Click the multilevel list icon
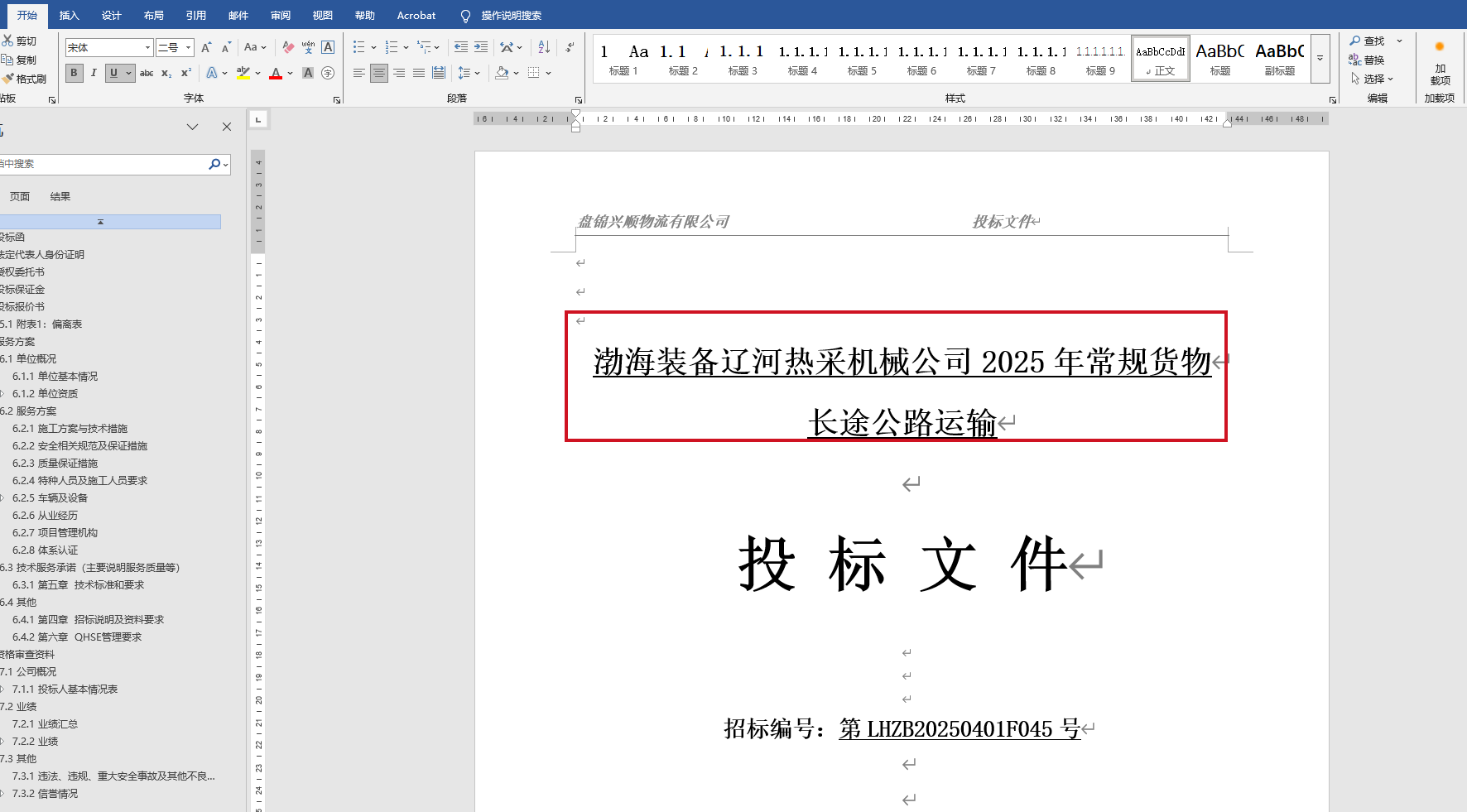This screenshot has width=1467, height=812. point(424,47)
